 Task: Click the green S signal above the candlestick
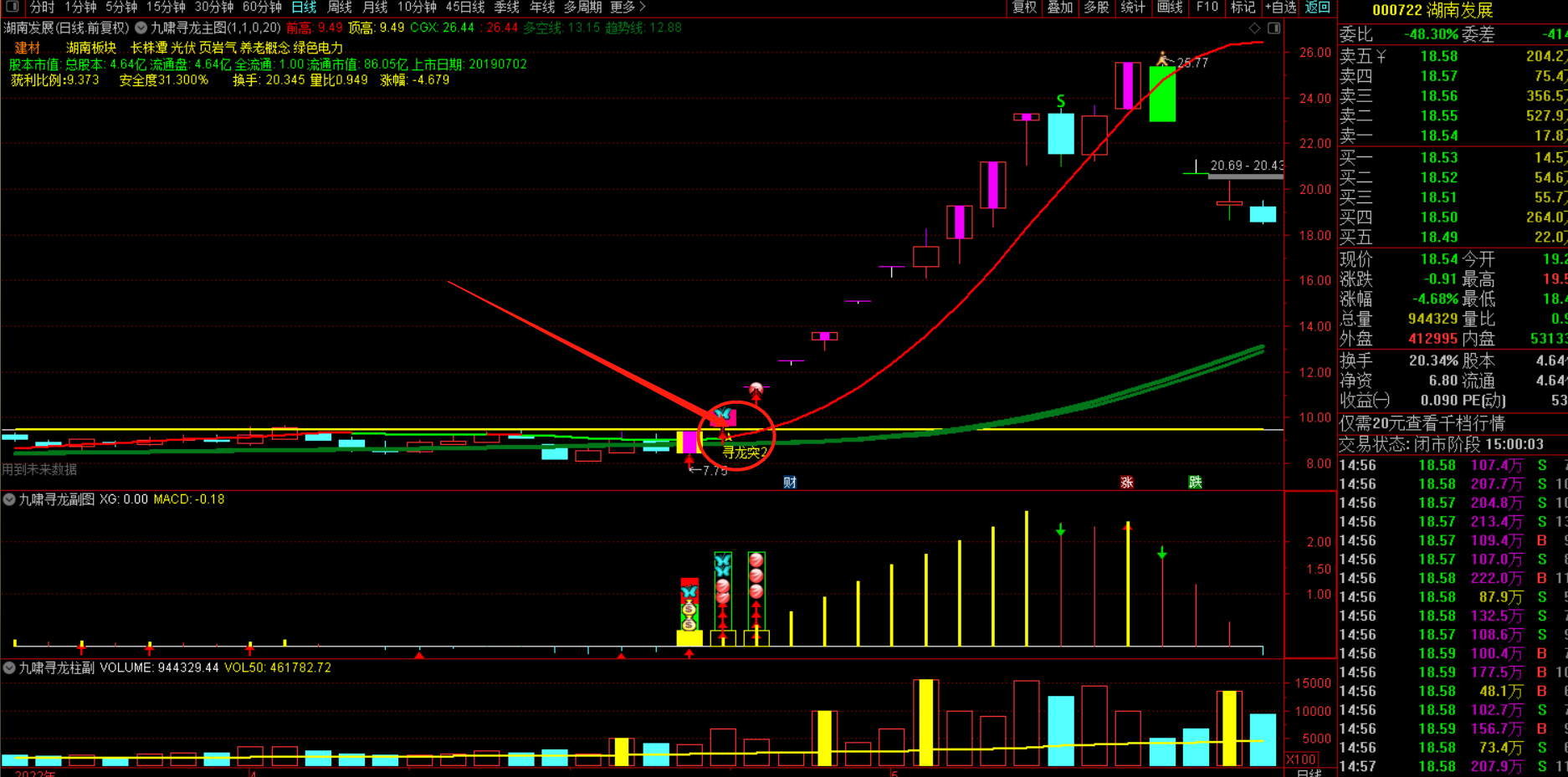tap(1060, 101)
